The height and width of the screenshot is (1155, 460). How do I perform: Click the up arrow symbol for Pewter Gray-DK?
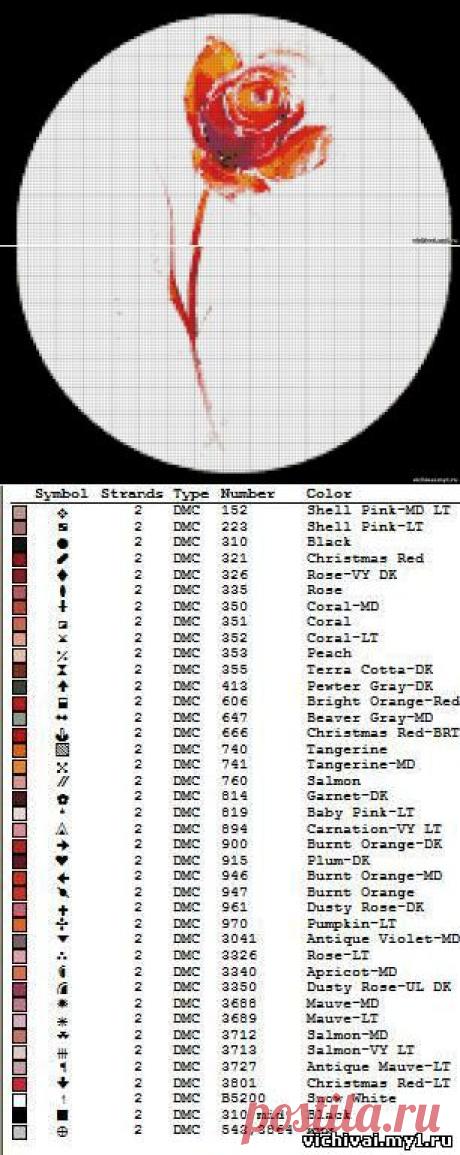[63, 685]
